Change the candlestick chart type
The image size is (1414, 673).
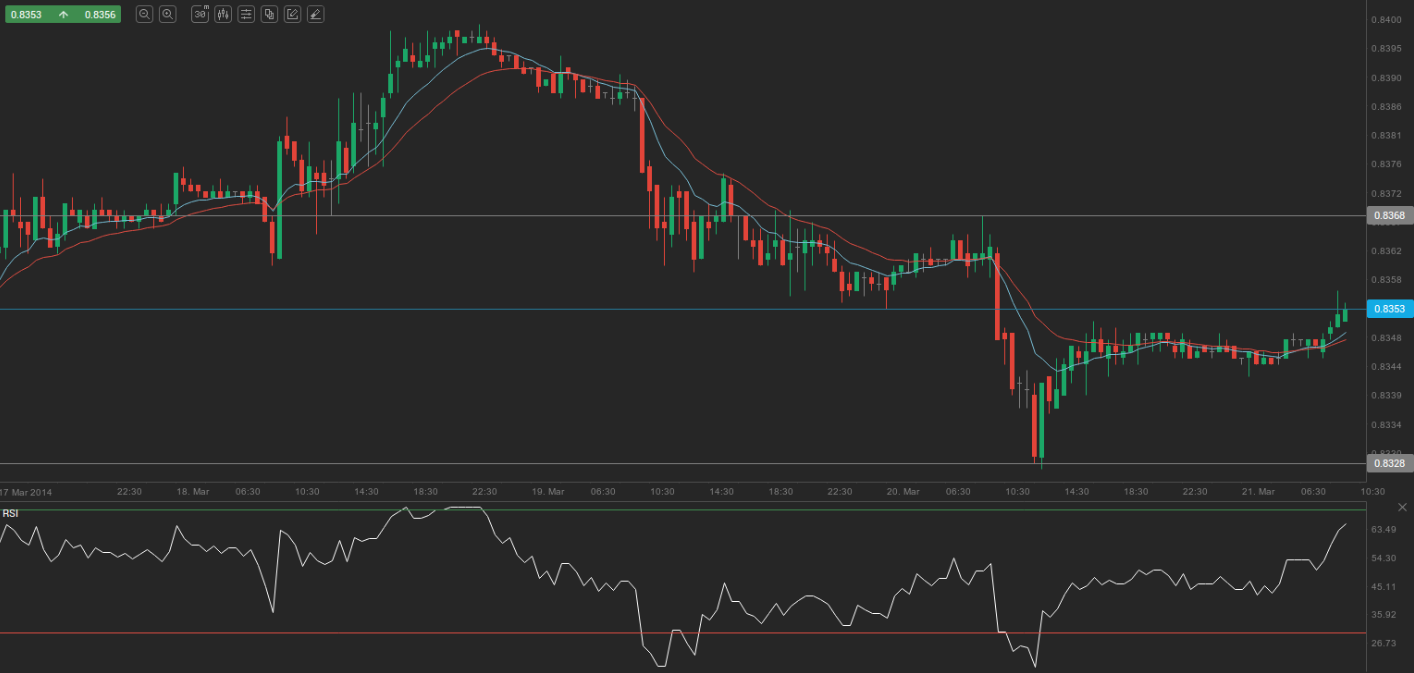(223, 14)
